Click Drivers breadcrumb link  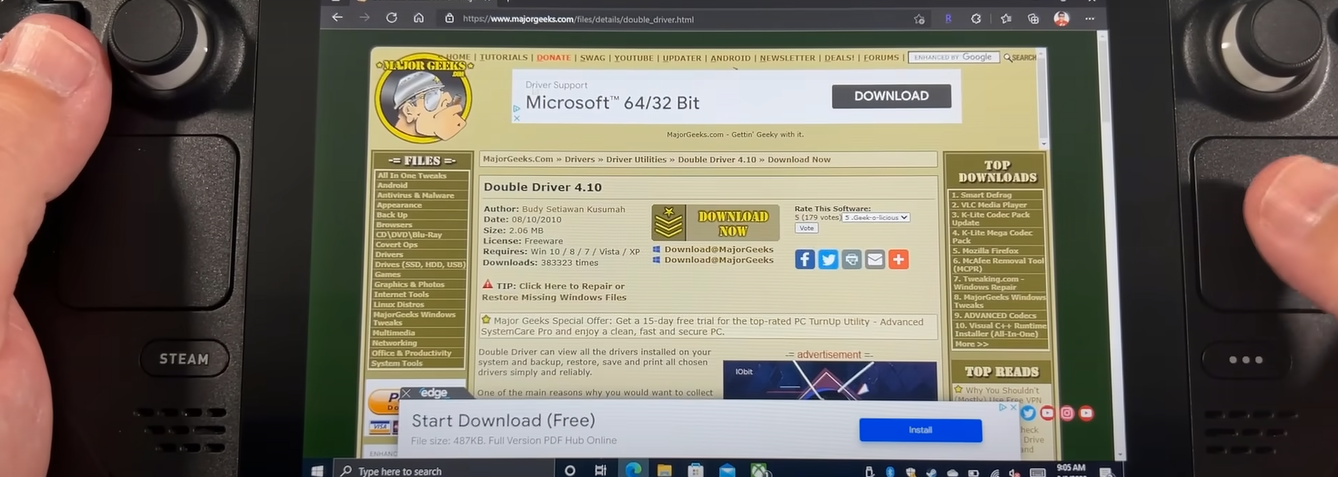coord(579,160)
